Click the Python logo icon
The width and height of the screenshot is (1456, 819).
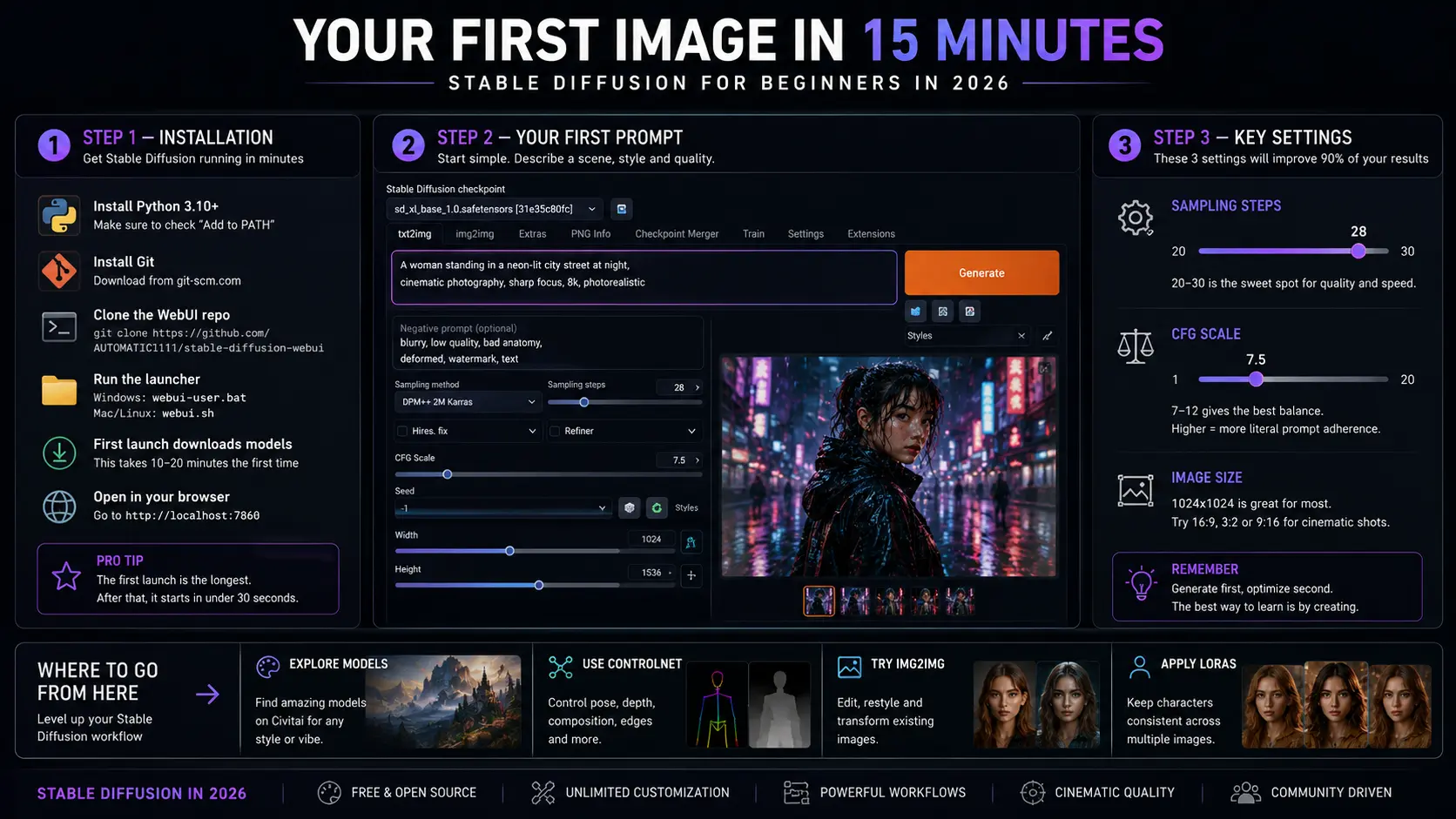point(59,215)
